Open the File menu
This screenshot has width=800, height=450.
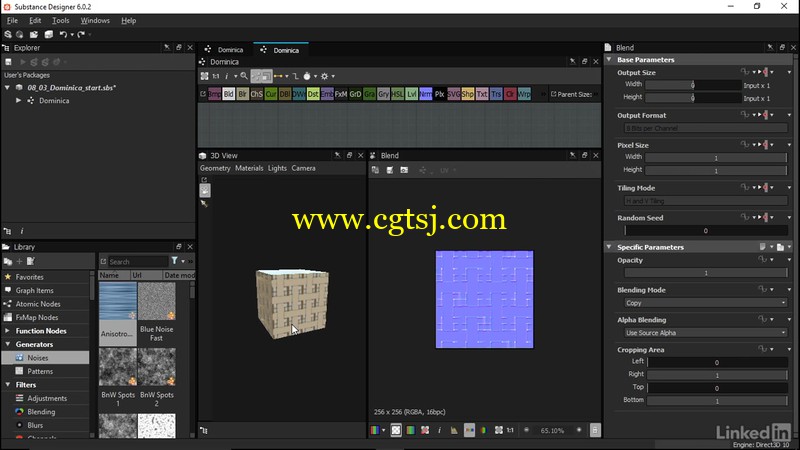12,20
